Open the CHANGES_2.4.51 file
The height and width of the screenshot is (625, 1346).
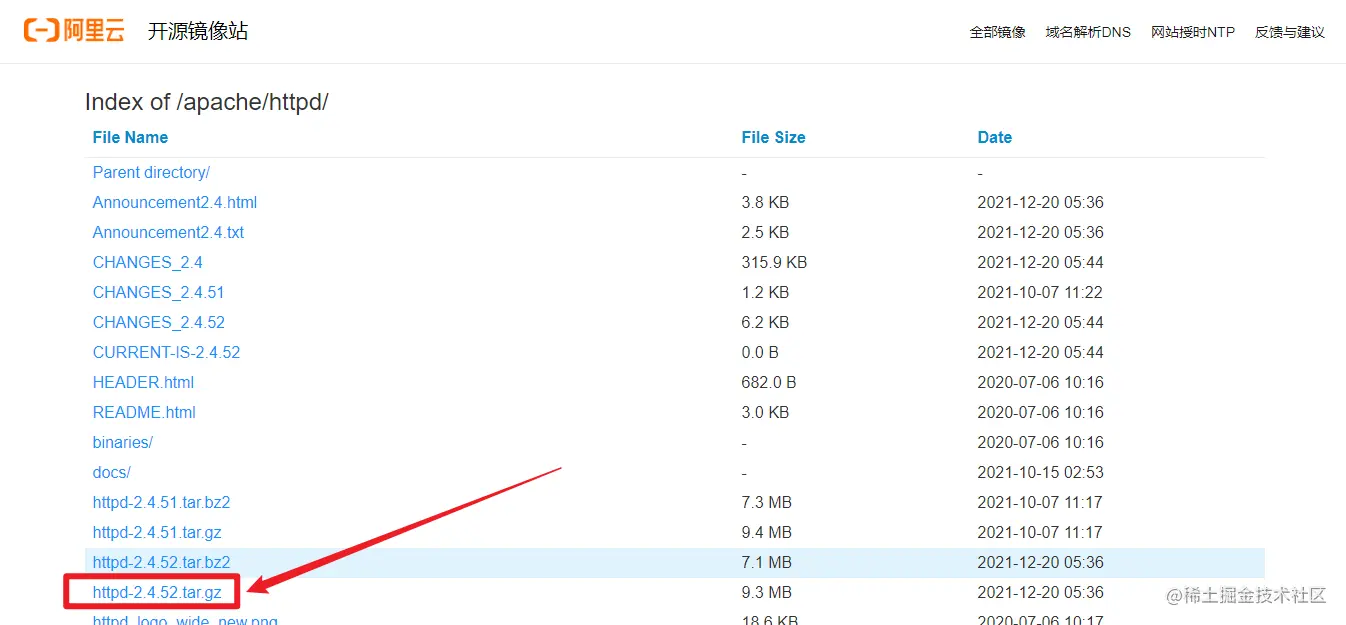[159, 292]
